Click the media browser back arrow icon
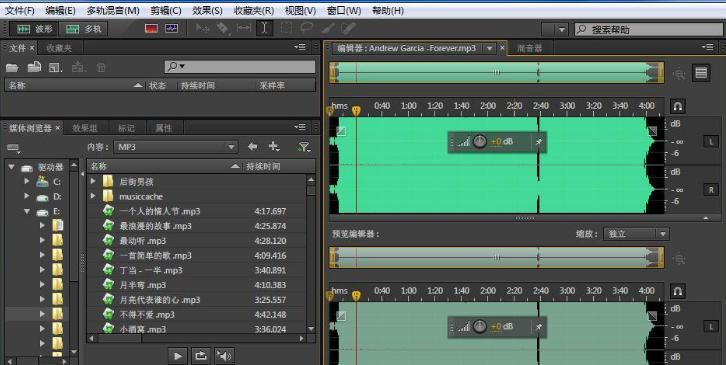 [252, 146]
